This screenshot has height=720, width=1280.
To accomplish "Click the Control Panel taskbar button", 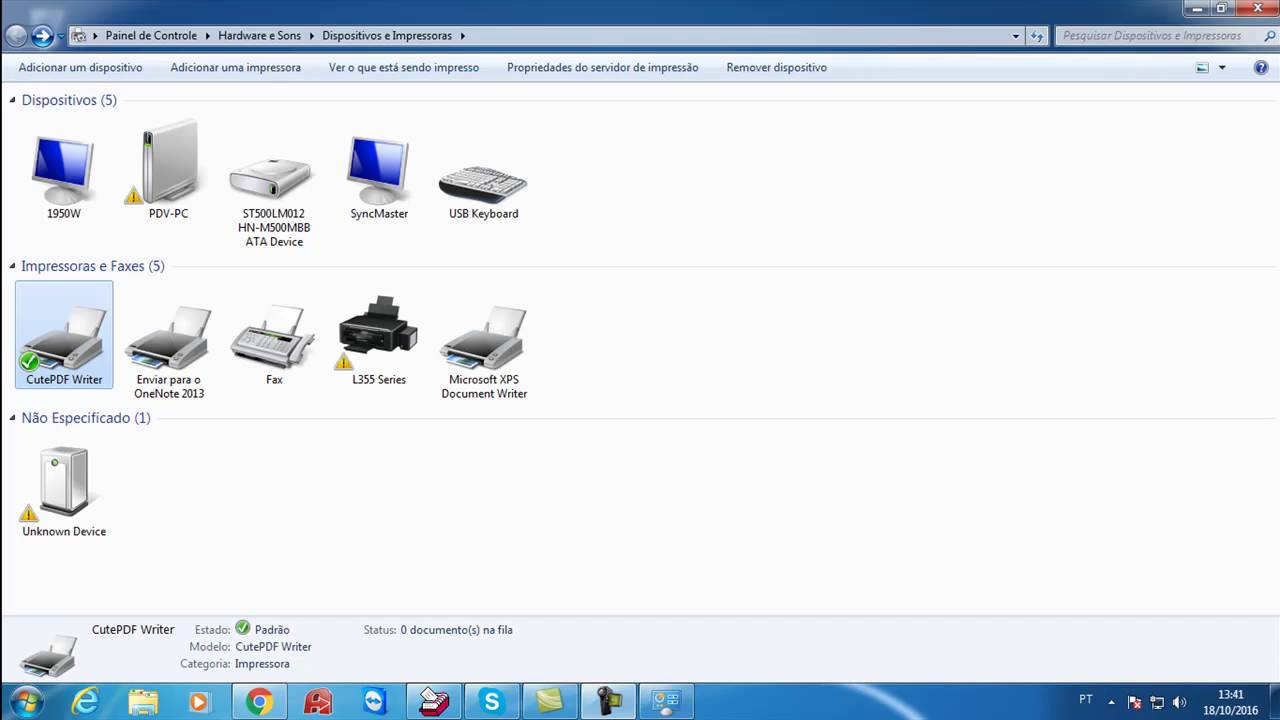I will [667, 702].
